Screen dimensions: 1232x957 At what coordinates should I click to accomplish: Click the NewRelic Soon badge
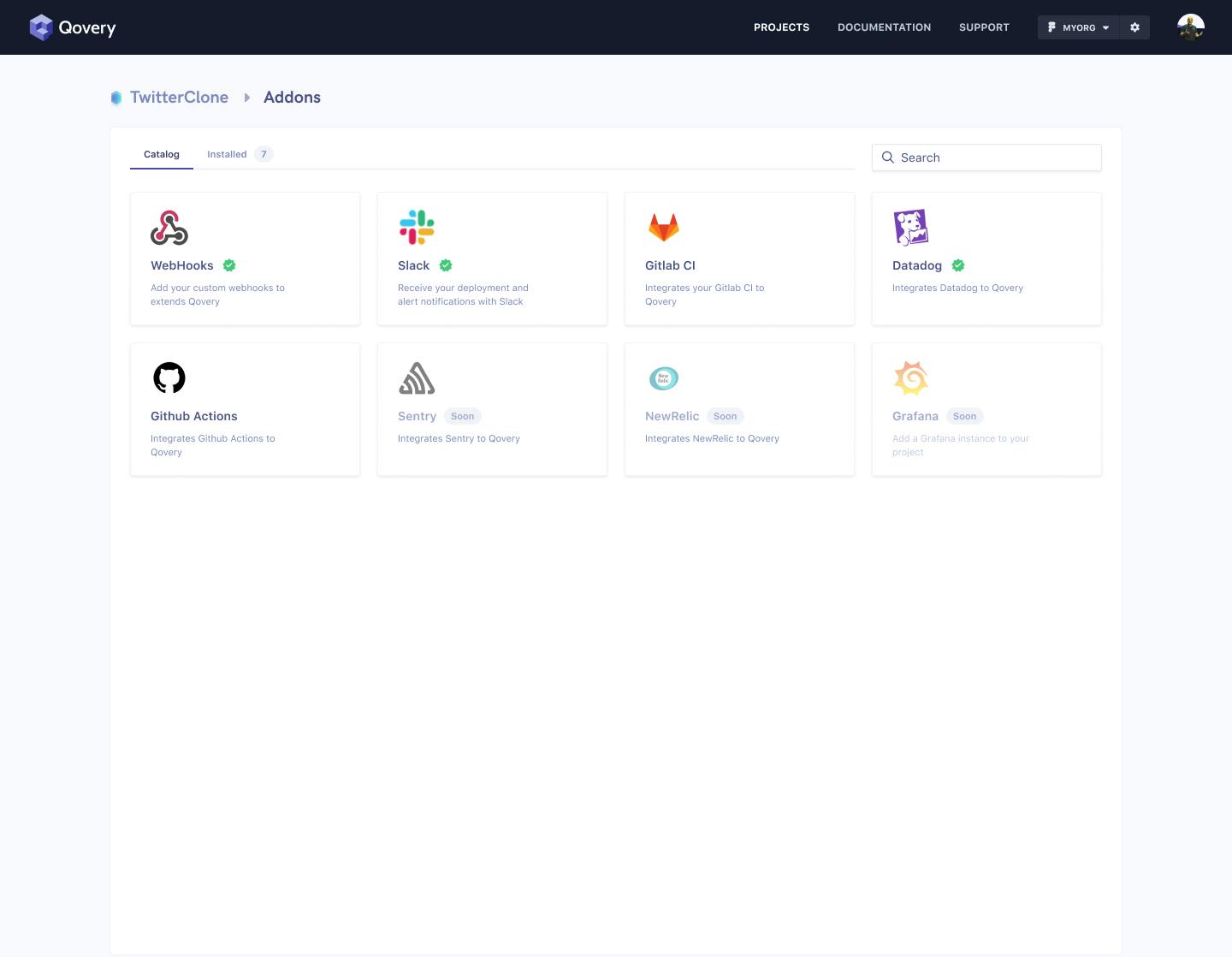[726, 416]
